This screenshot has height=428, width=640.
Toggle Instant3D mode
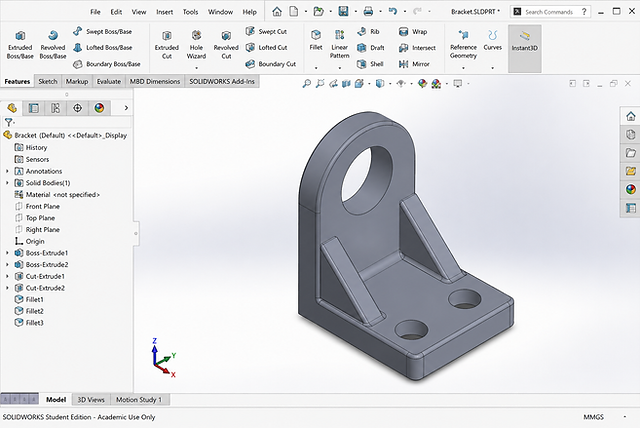(524, 41)
